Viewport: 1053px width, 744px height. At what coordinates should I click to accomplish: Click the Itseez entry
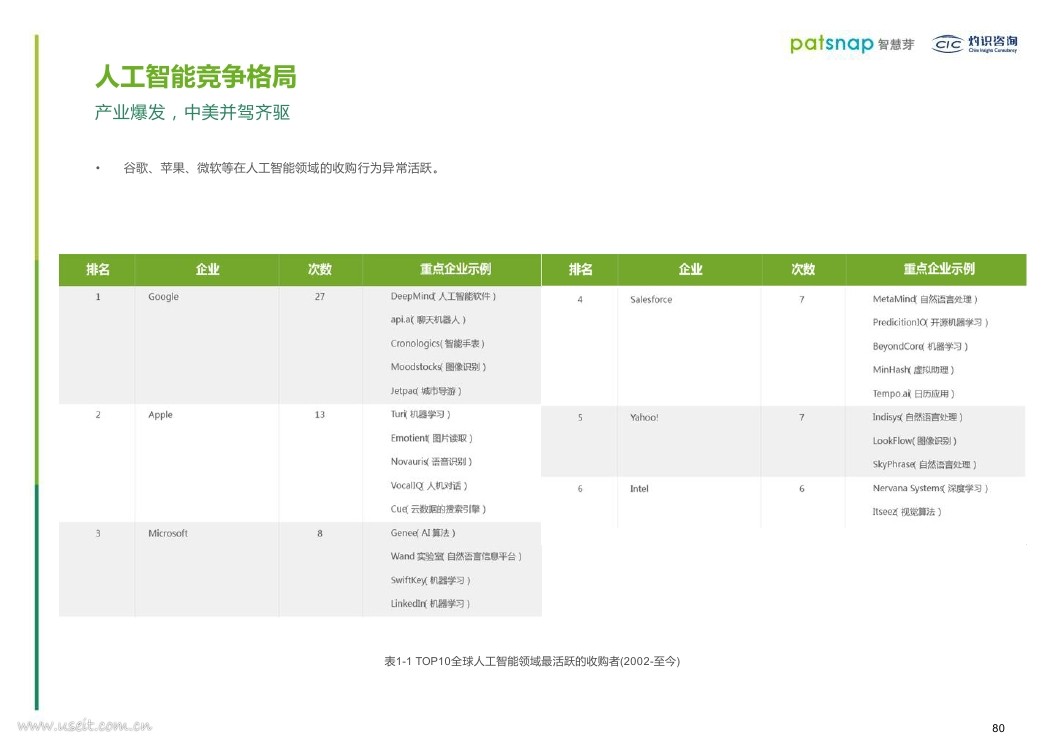[x=907, y=512]
